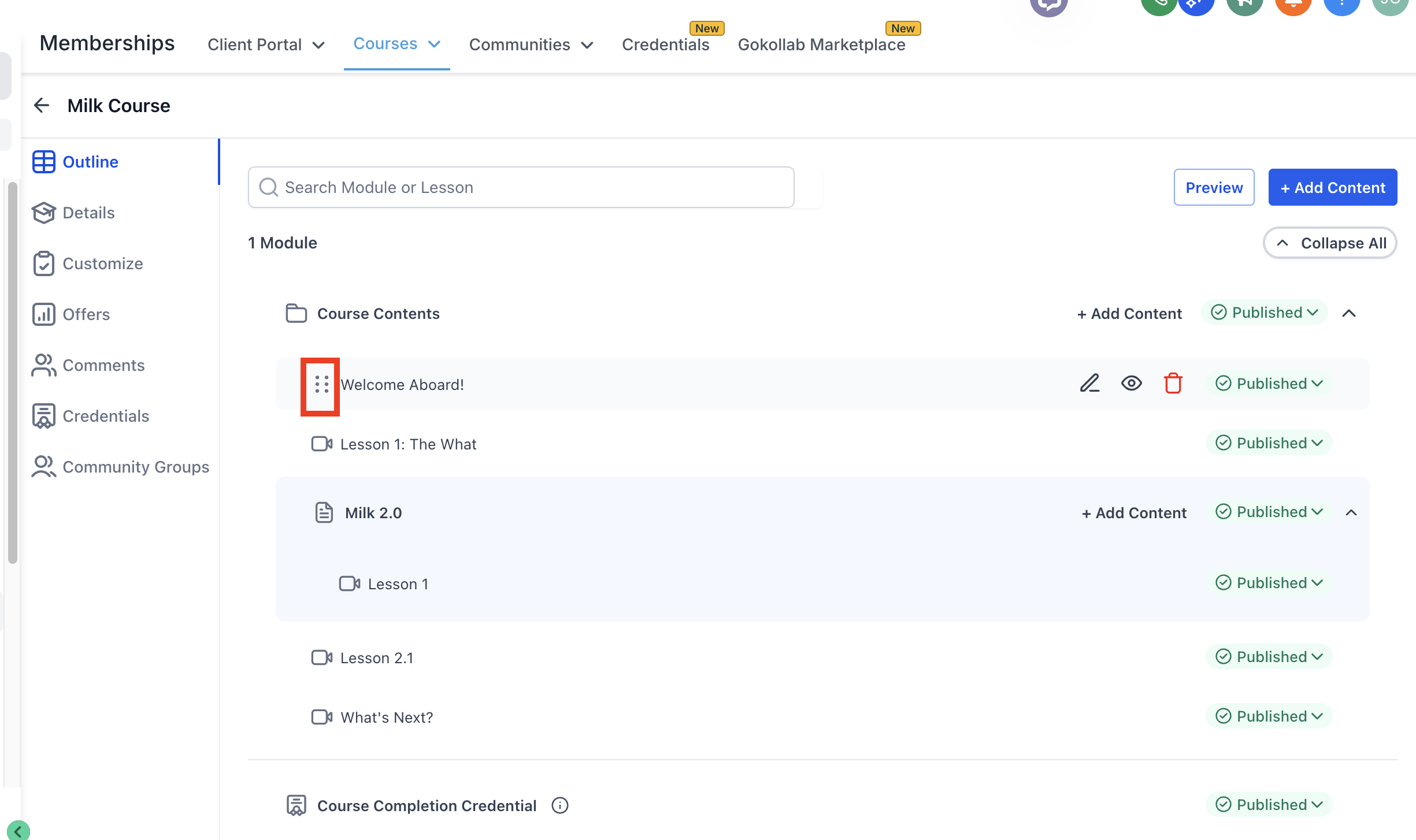Delete Welcome Aboard! with the trash icon
This screenshot has width=1416, height=840.
coord(1173,384)
